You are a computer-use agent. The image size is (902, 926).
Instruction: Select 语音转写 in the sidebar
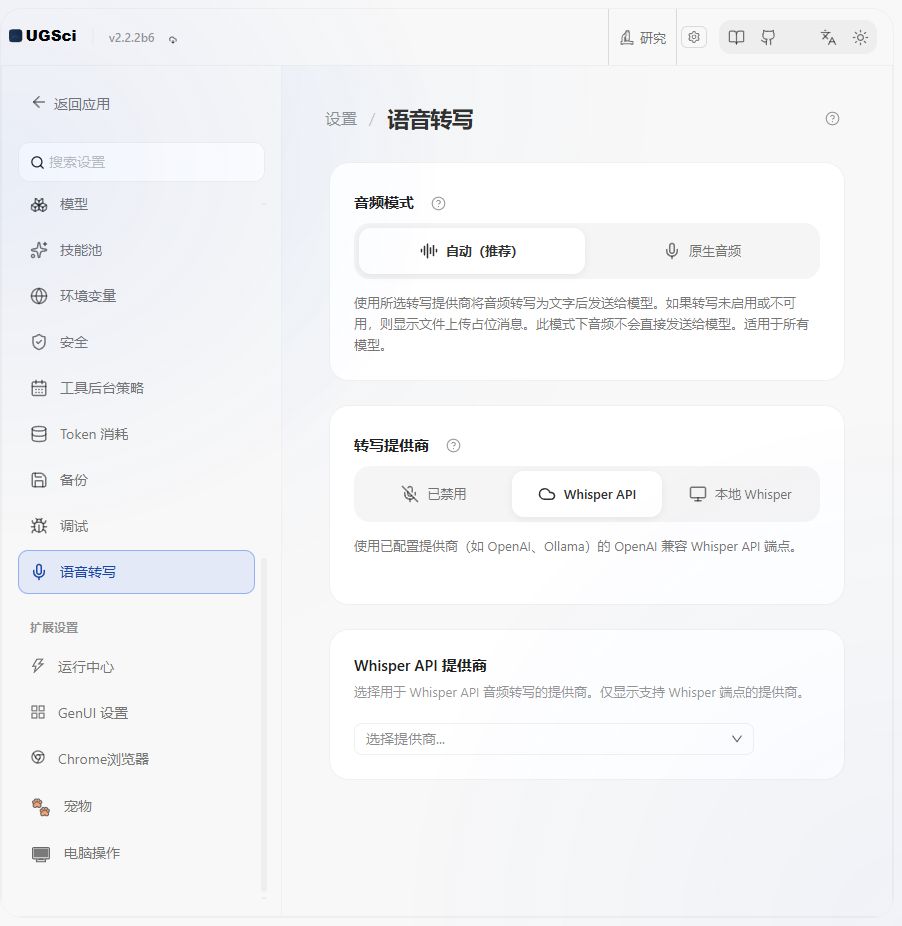pyautogui.click(x=136, y=572)
